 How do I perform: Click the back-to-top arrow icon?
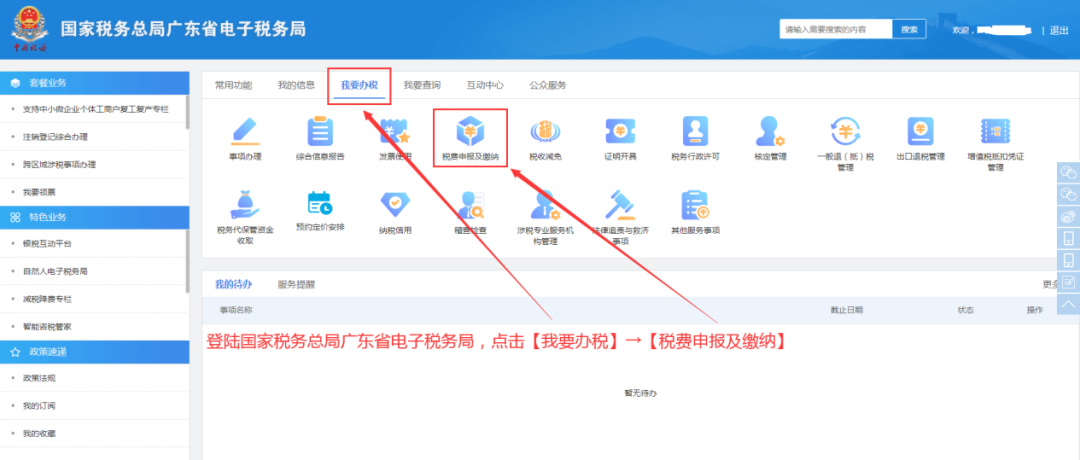coord(1068,304)
